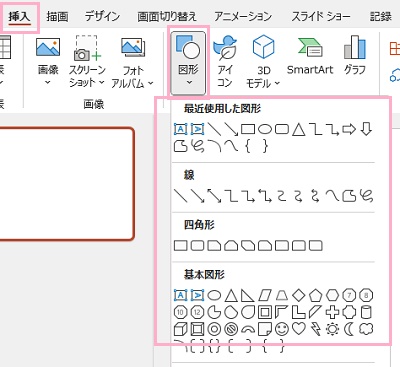Select decagon numbered 10 shape

pyautogui.click(x=181, y=312)
